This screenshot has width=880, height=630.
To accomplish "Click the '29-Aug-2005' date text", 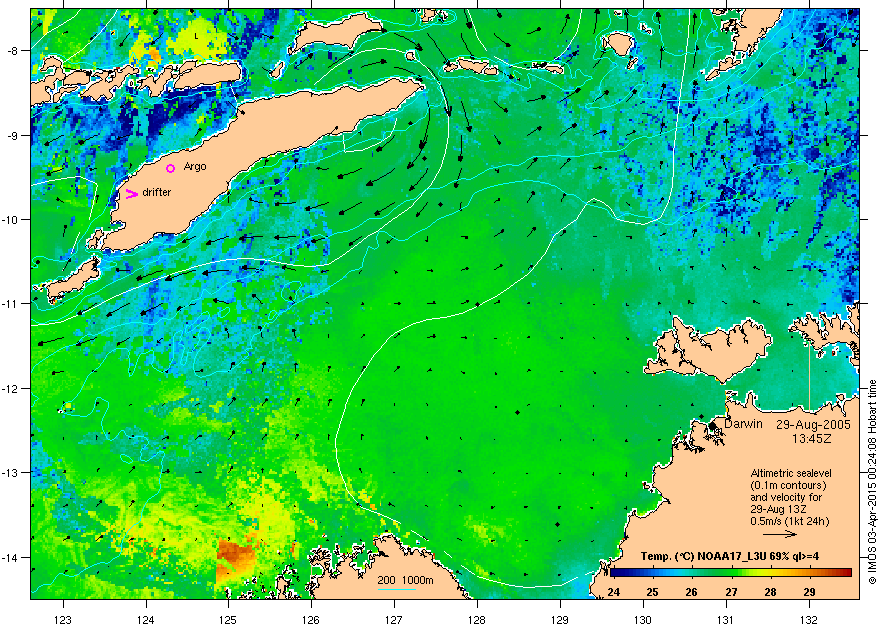I will click(x=813, y=425).
